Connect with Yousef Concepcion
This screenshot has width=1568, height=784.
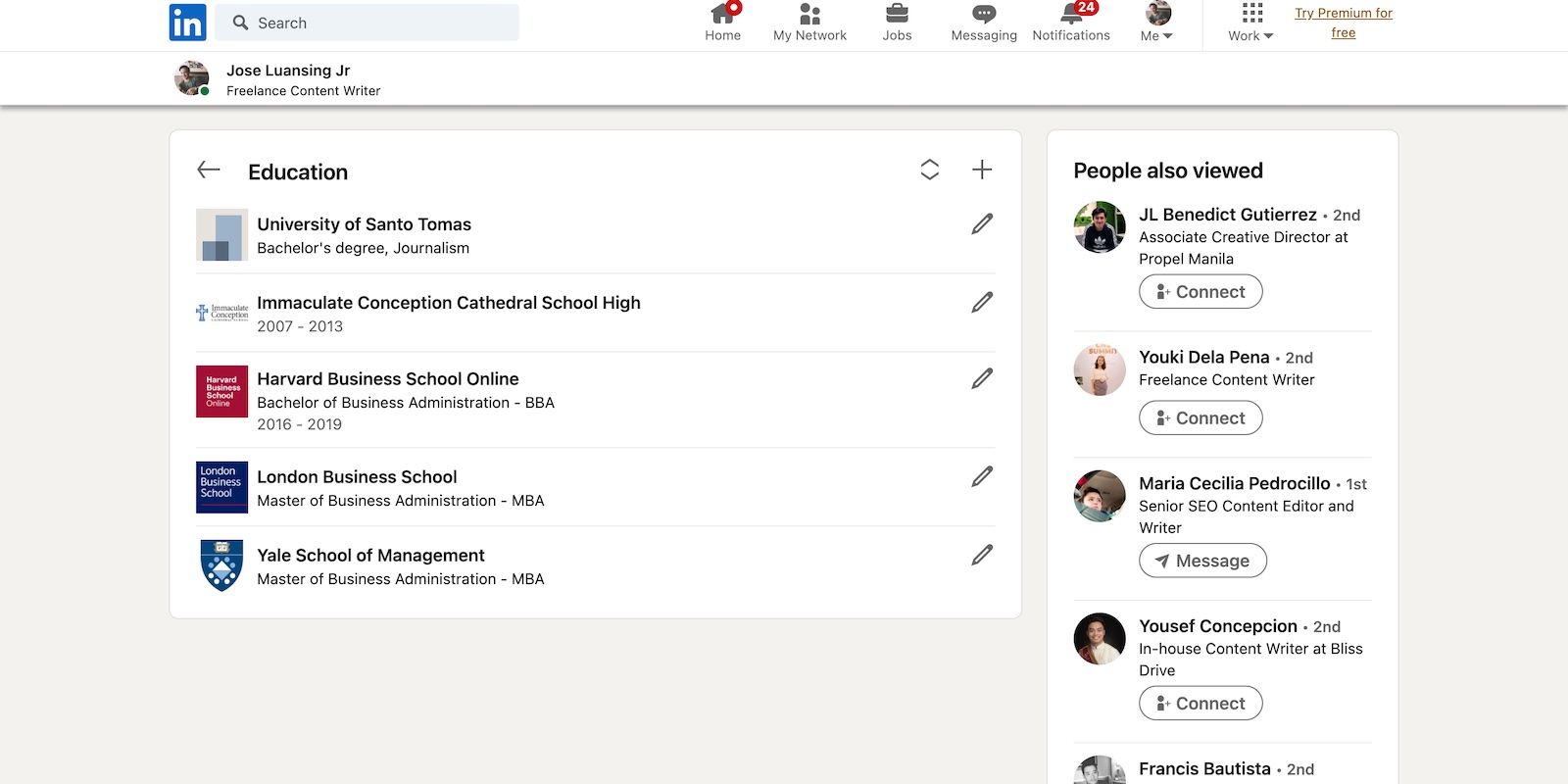point(1200,703)
